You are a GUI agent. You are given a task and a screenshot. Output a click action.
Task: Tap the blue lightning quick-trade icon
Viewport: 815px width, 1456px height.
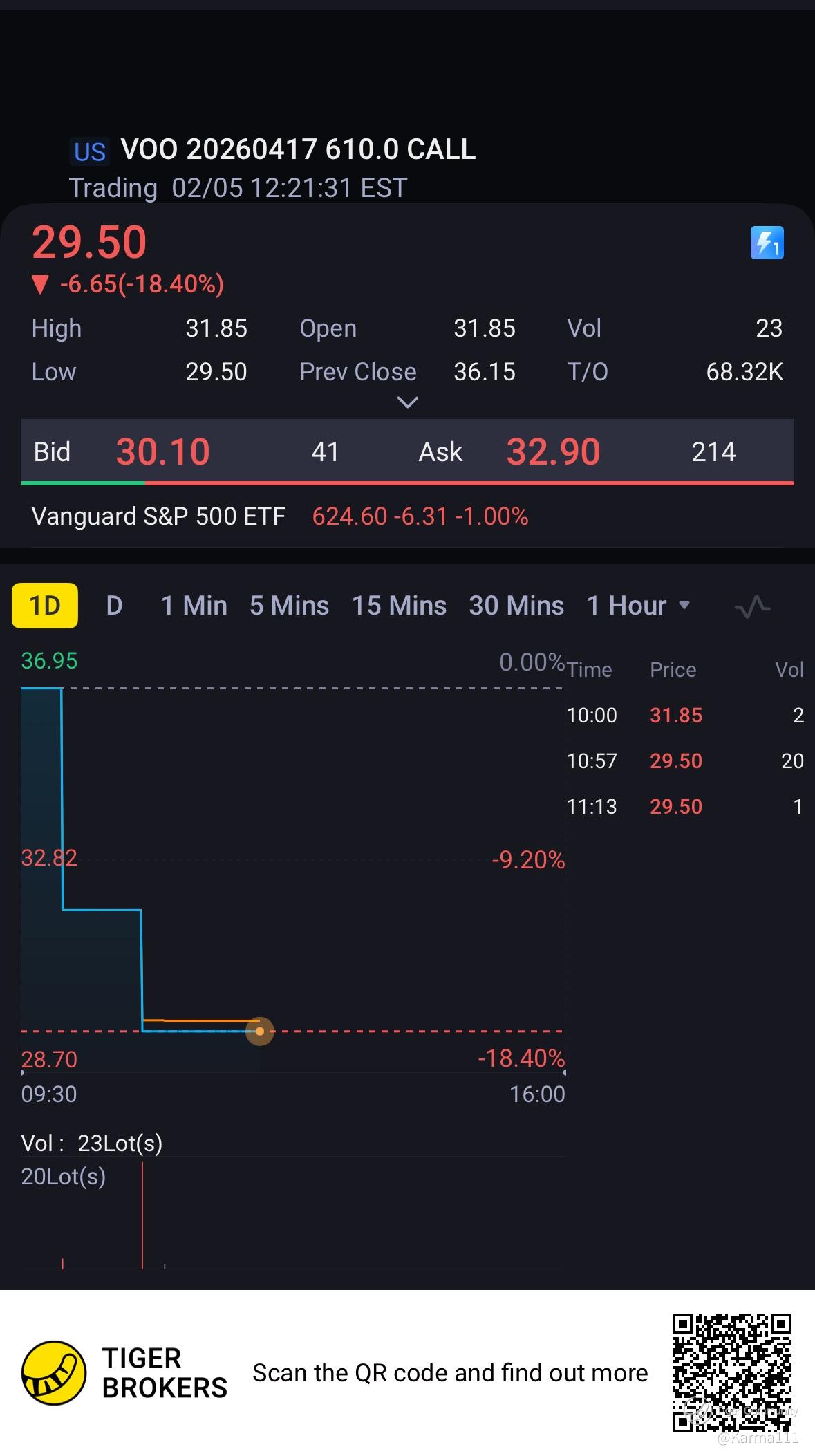point(767,243)
